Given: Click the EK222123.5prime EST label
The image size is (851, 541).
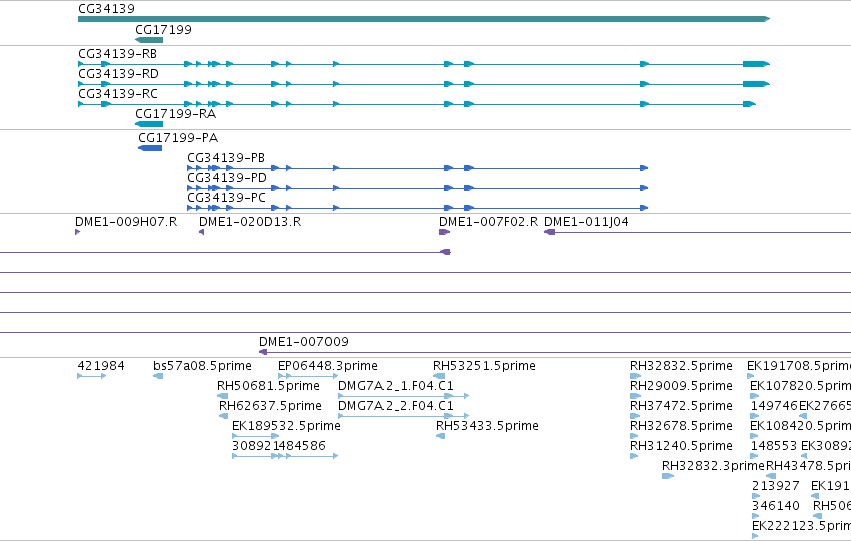Looking at the screenshot, I should click(801, 526).
